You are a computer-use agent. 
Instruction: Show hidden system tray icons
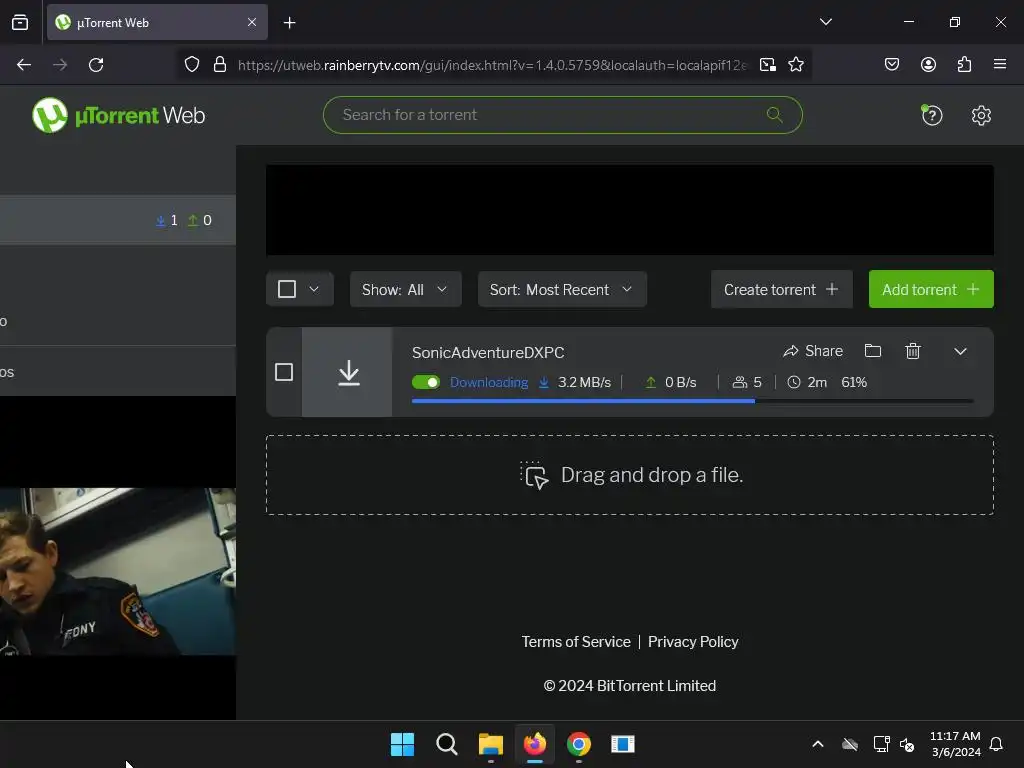click(818, 744)
